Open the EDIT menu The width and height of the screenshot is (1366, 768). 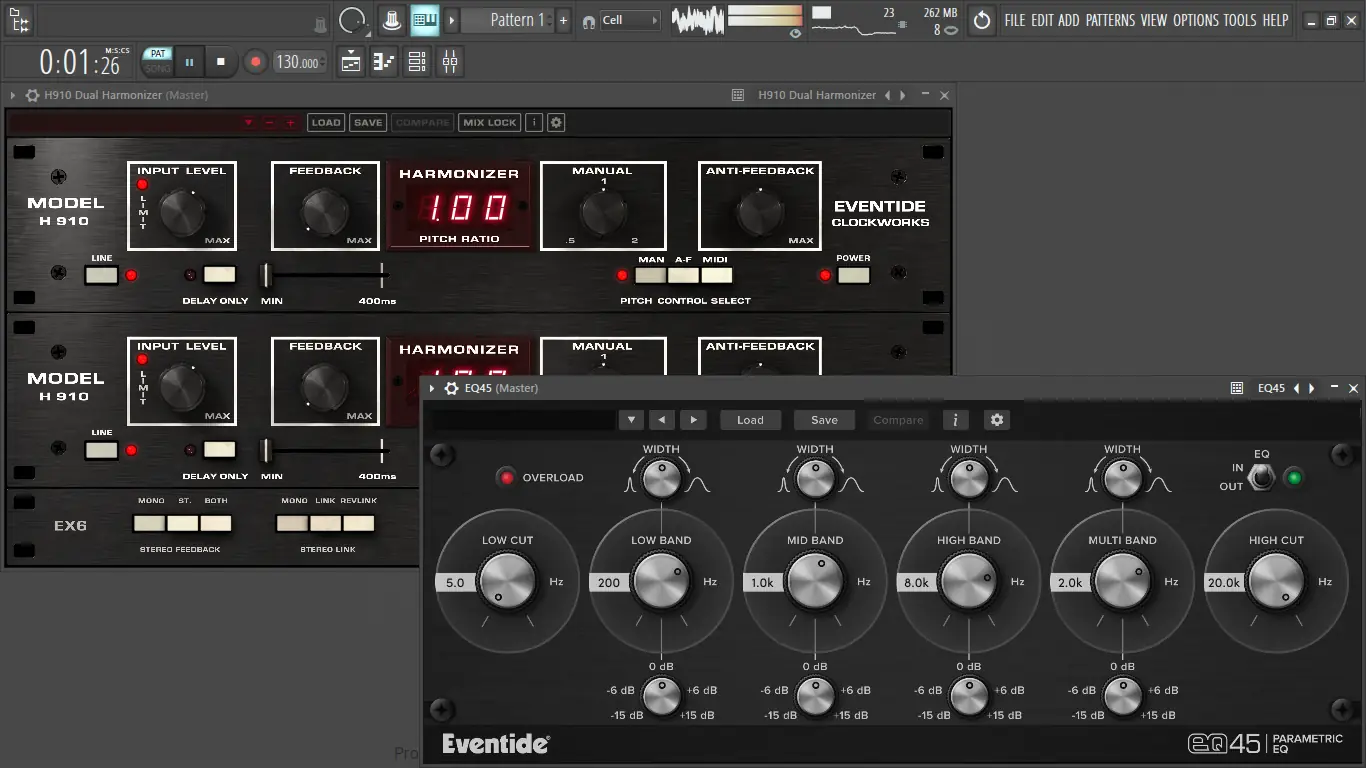tap(1041, 20)
